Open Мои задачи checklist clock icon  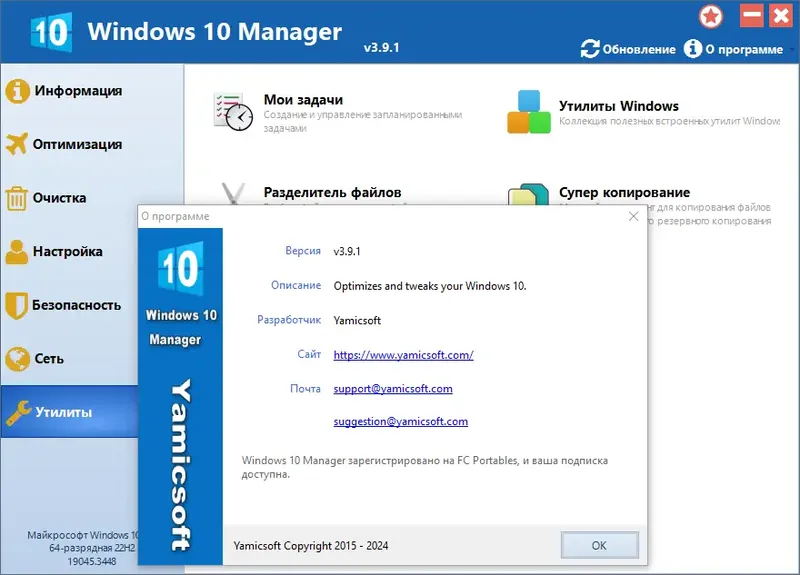233,111
